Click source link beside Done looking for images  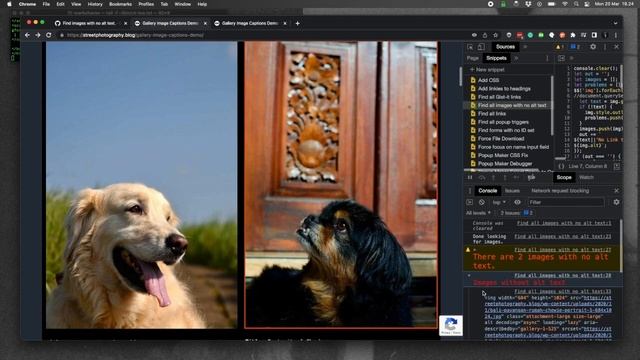tap(562, 236)
